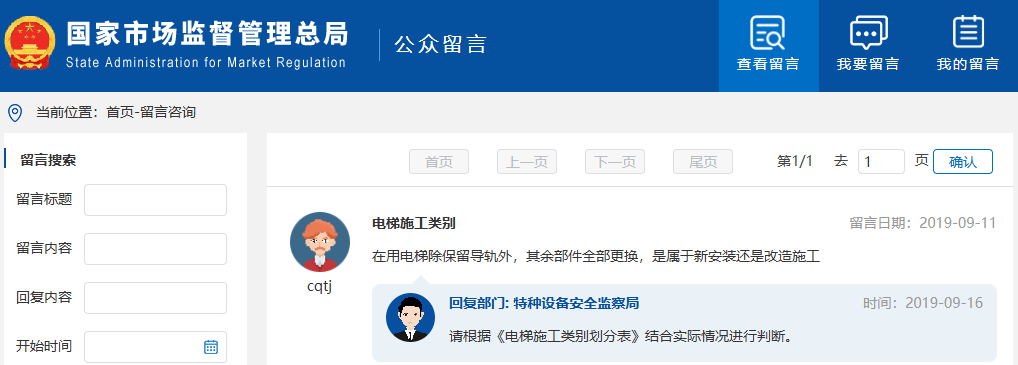Click the cqtj user avatar
This screenshot has height=365, width=1018.
coord(319,242)
